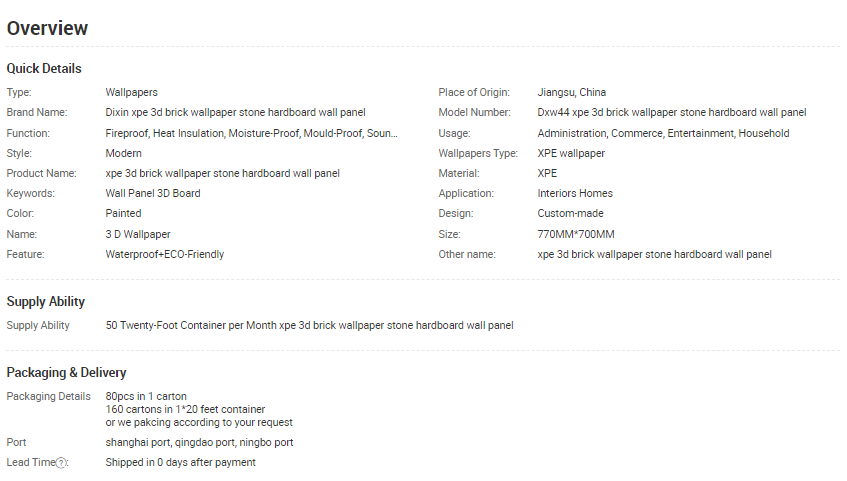The height and width of the screenshot is (481, 847).
Task: Click the 50 Twenty-Foot Container supply text
Action: tap(309, 325)
